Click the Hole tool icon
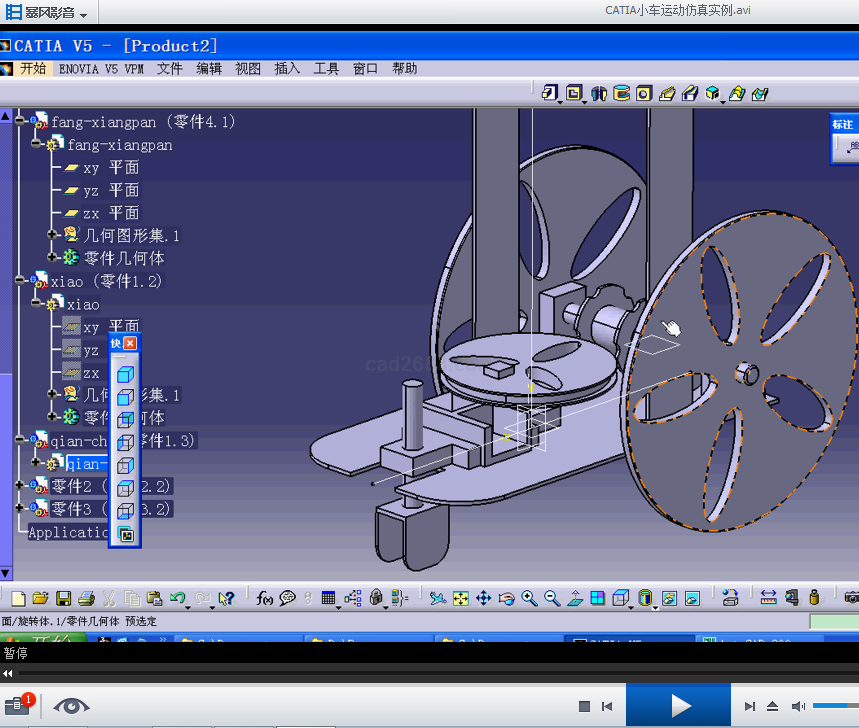The height and width of the screenshot is (728, 859). pyautogui.click(x=643, y=93)
